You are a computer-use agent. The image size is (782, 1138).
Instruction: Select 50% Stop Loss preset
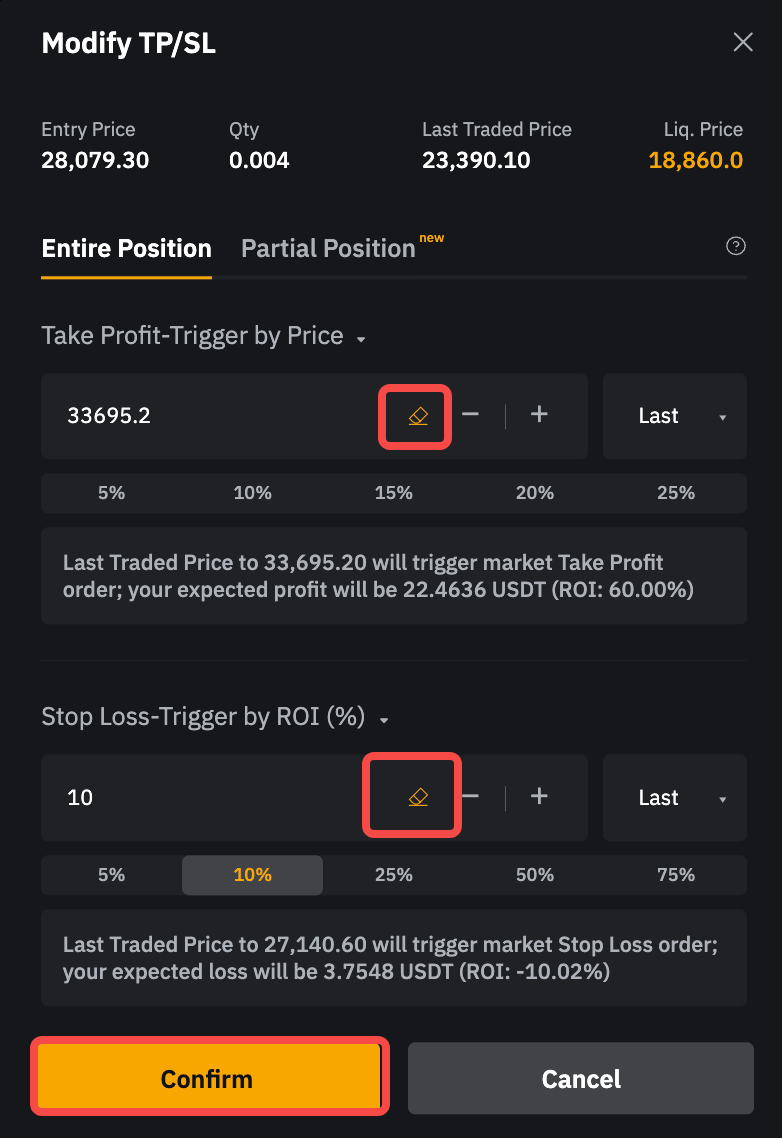[535, 875]
